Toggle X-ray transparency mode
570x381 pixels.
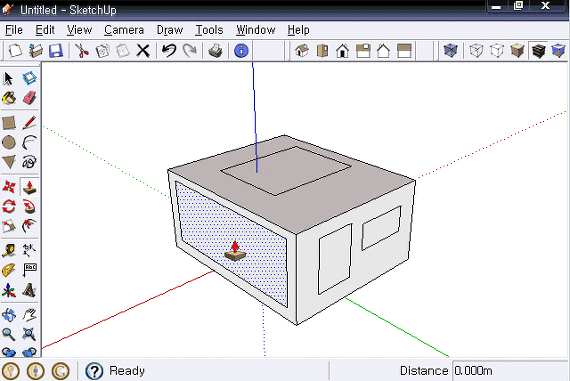[450, 51]
